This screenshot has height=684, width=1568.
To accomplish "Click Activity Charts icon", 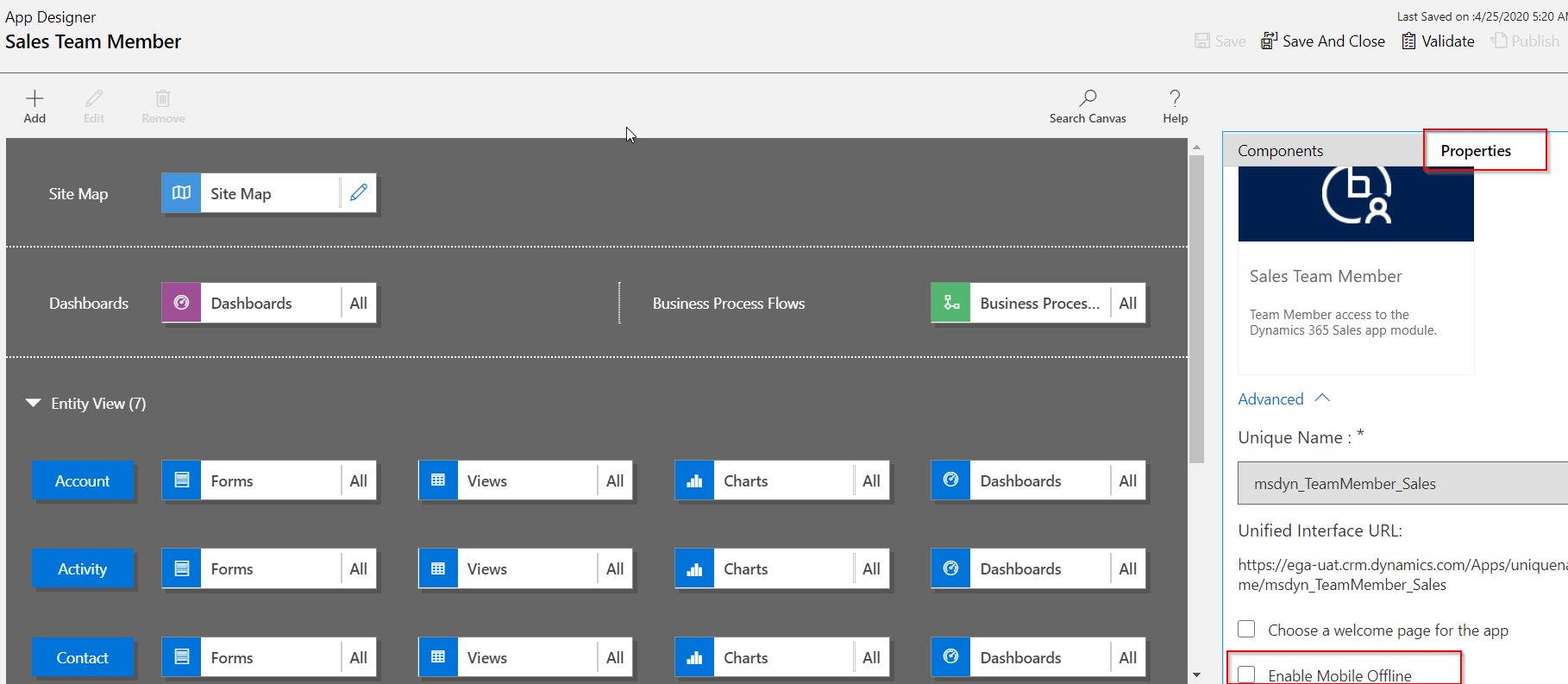I will [694, 568].
